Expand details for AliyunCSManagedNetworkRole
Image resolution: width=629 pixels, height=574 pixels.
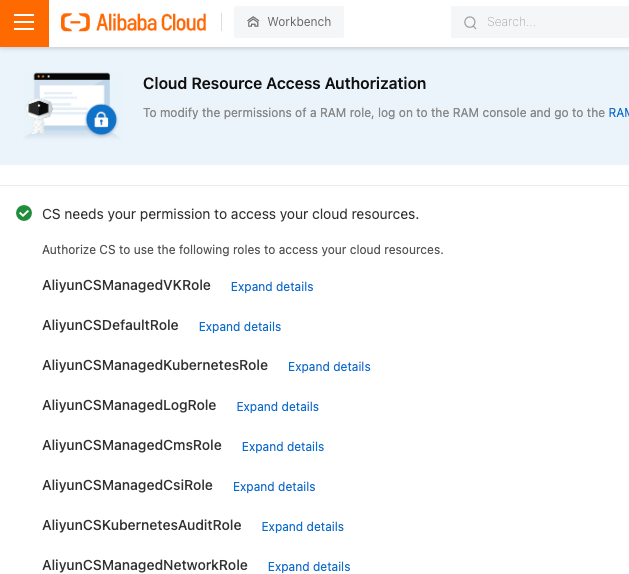pyautogui.click(x=309, y=567)
